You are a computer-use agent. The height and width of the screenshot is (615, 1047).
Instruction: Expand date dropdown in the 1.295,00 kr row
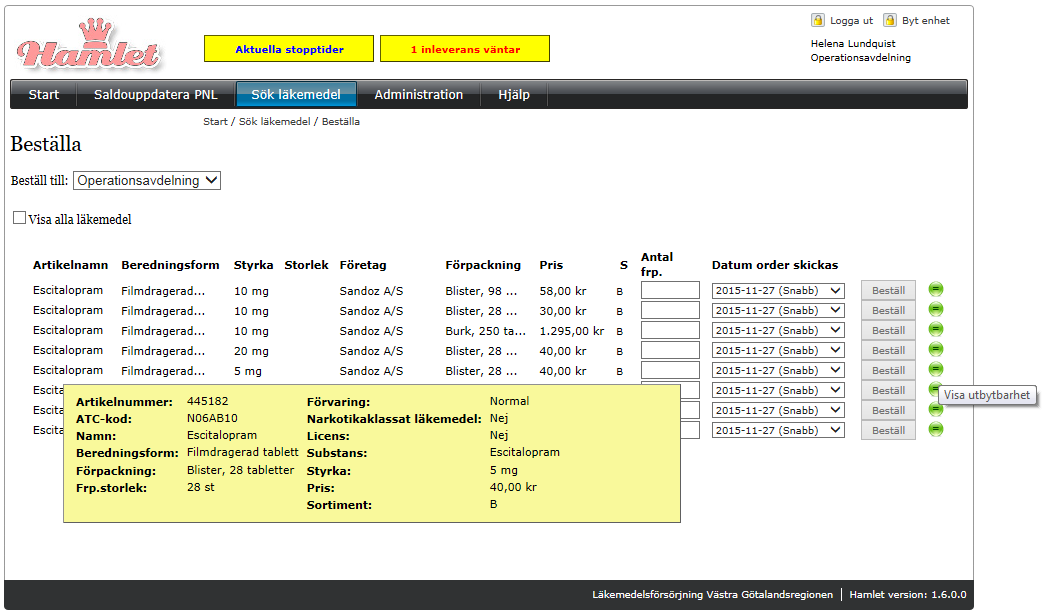click(778, 331)
